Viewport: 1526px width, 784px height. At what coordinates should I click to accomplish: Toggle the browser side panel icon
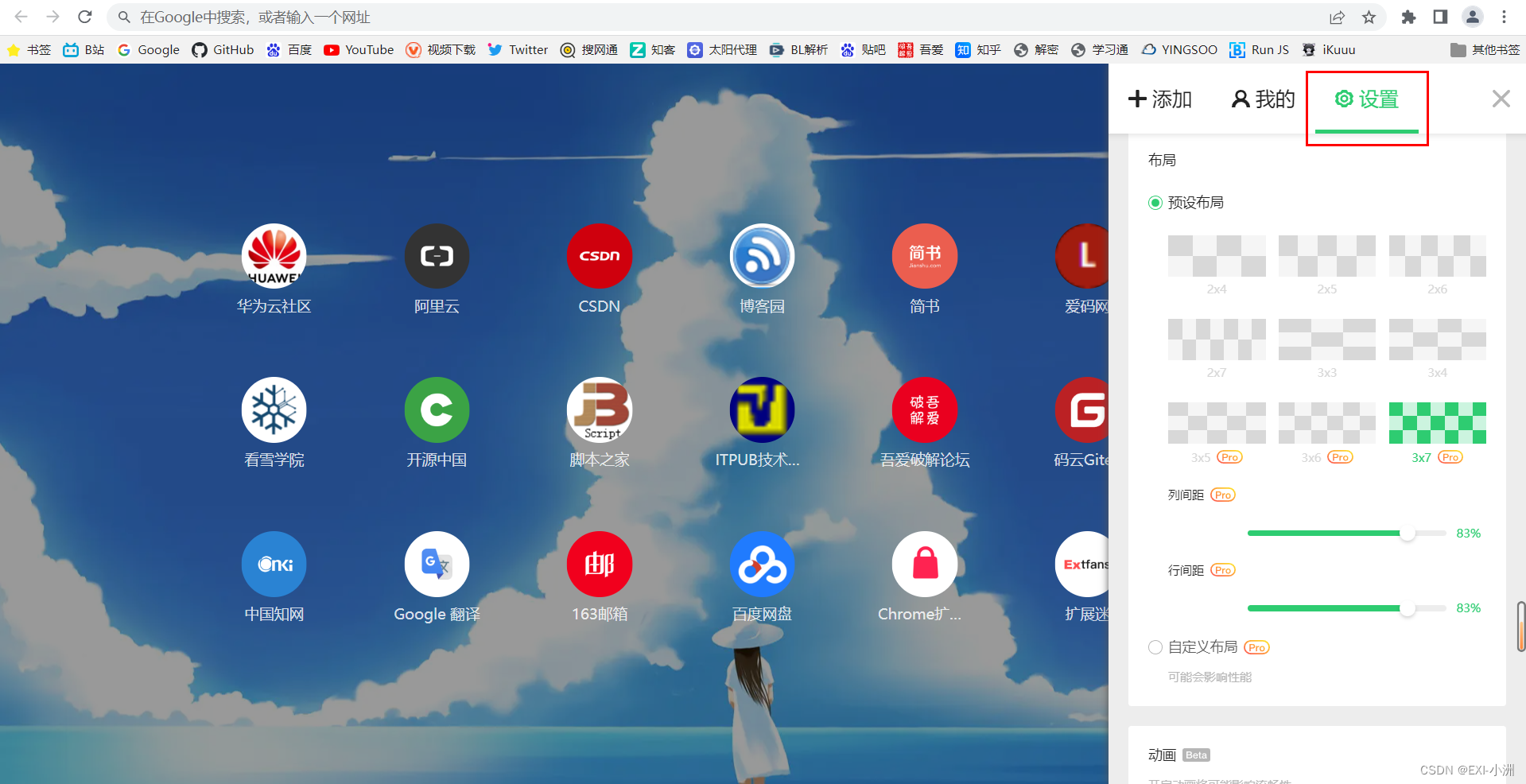pos(1440,17)
